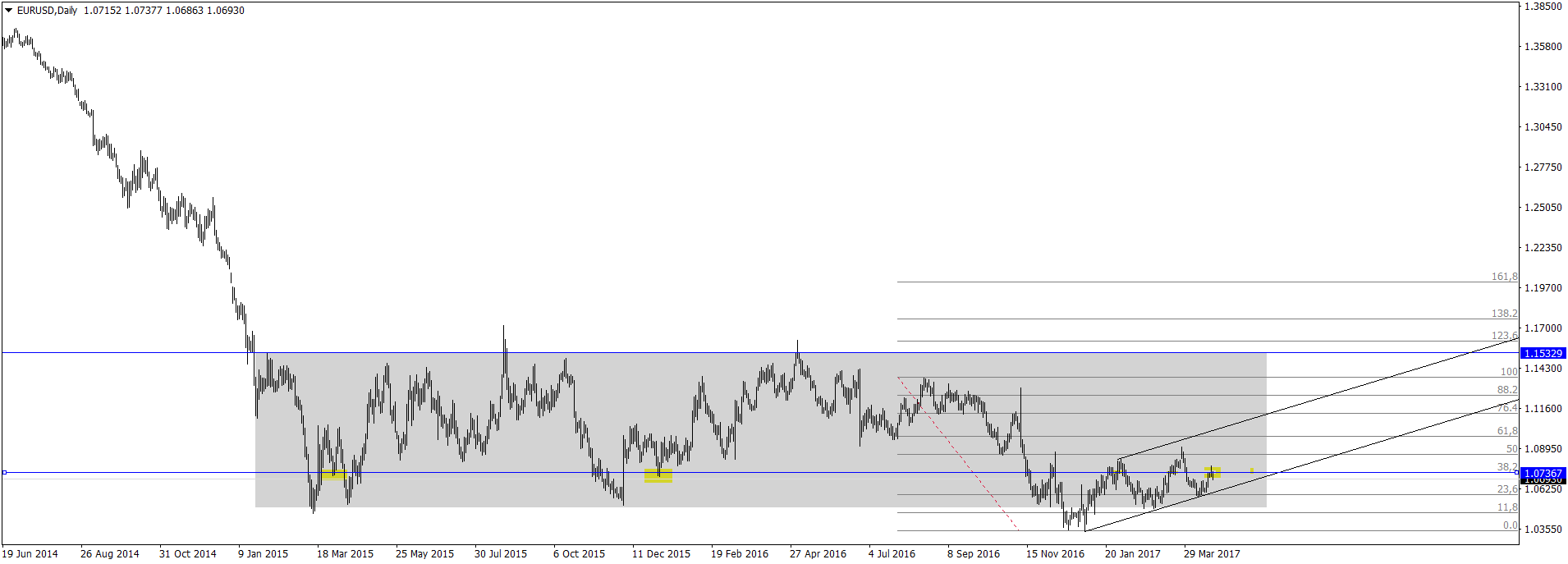Click the 19 Jun 2014 date label
1568x564 pixels.
(x=30, y=554)
